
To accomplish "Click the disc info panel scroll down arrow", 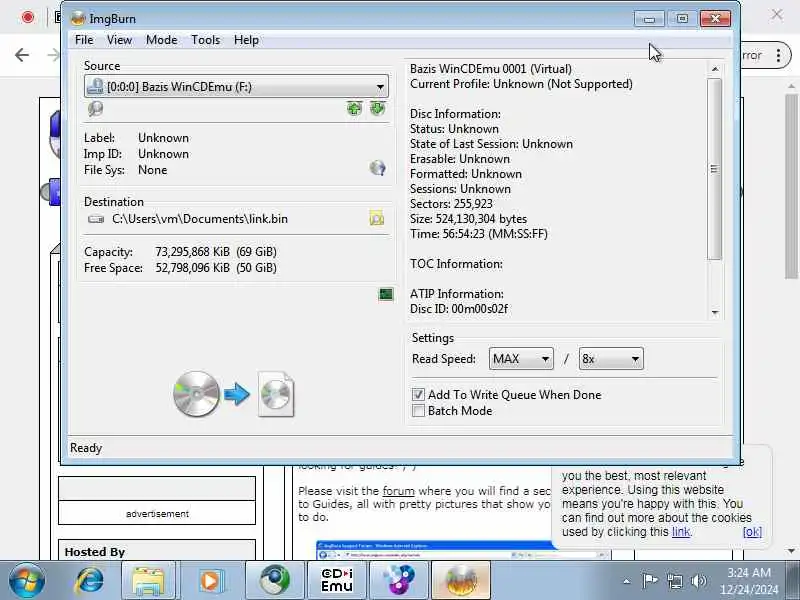I will tap(715, 312).
